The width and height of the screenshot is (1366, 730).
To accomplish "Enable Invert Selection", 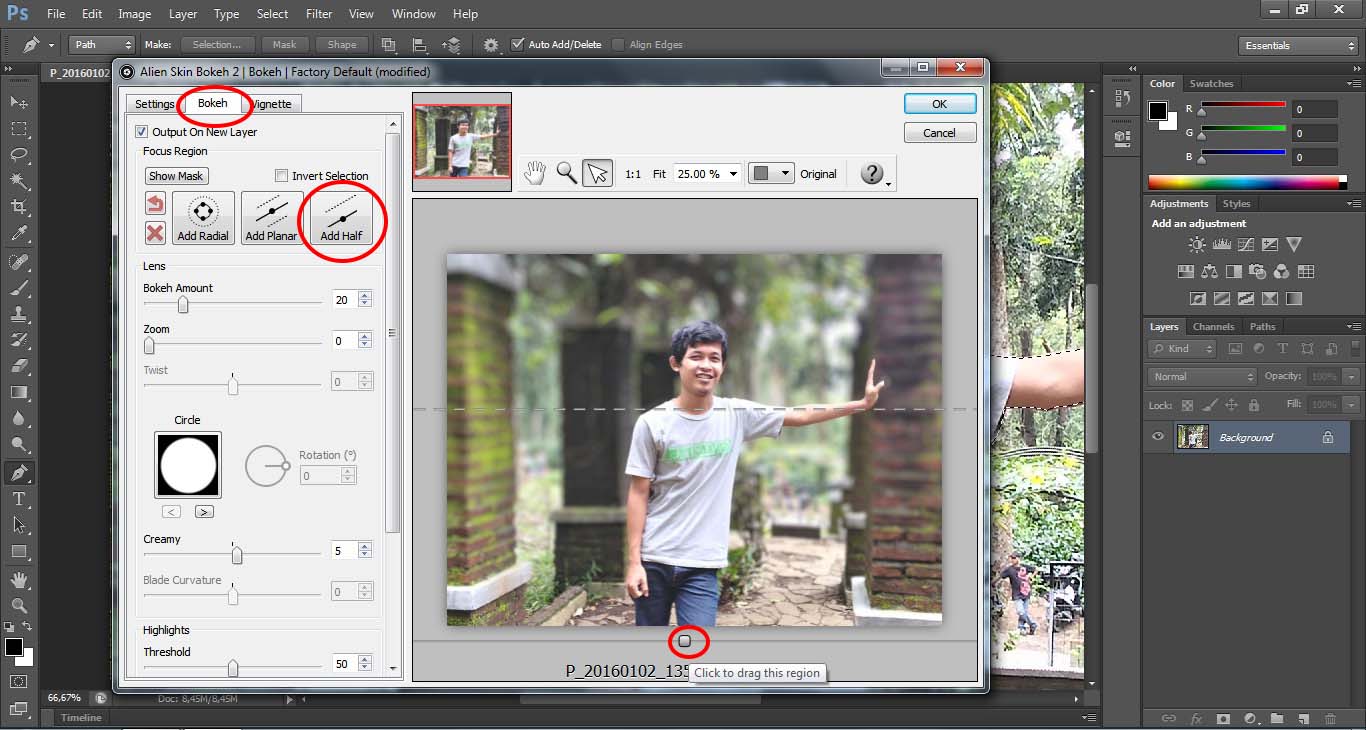I will point(281,175).
